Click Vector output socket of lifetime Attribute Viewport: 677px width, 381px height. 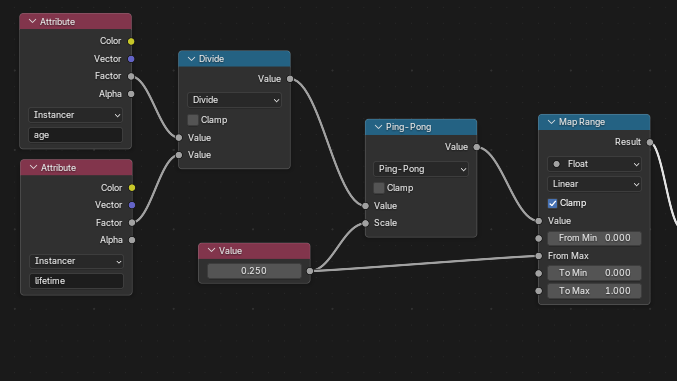click(132, 205)
